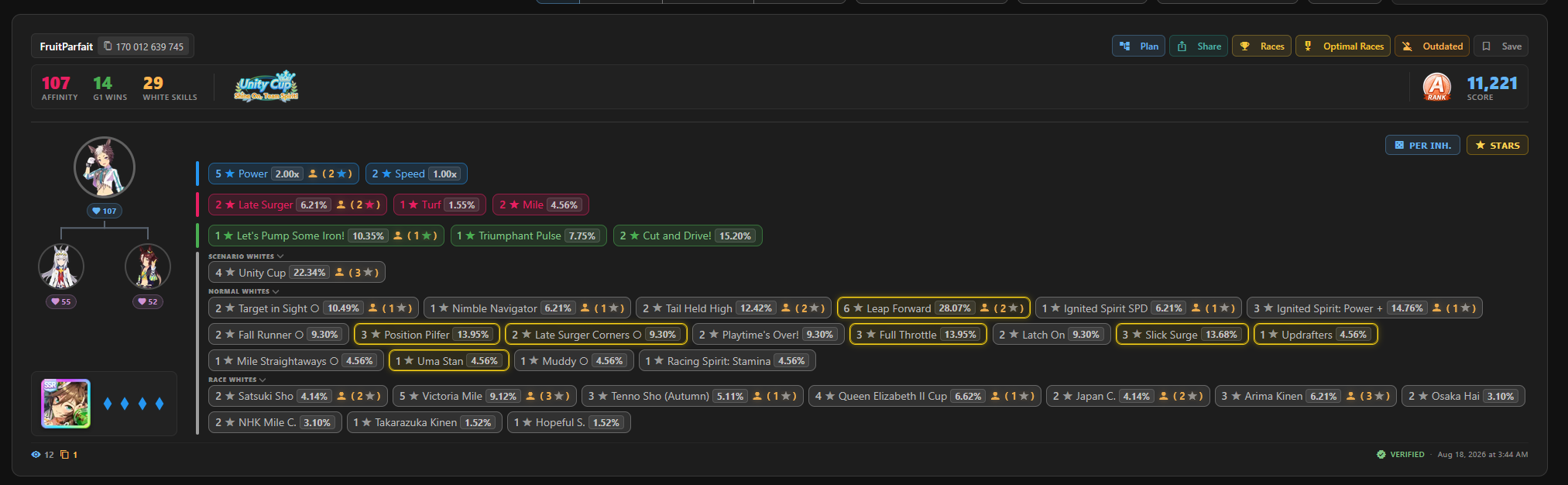
Task: Collapse the Normal Whites section
Action: [x=243, y=291]
